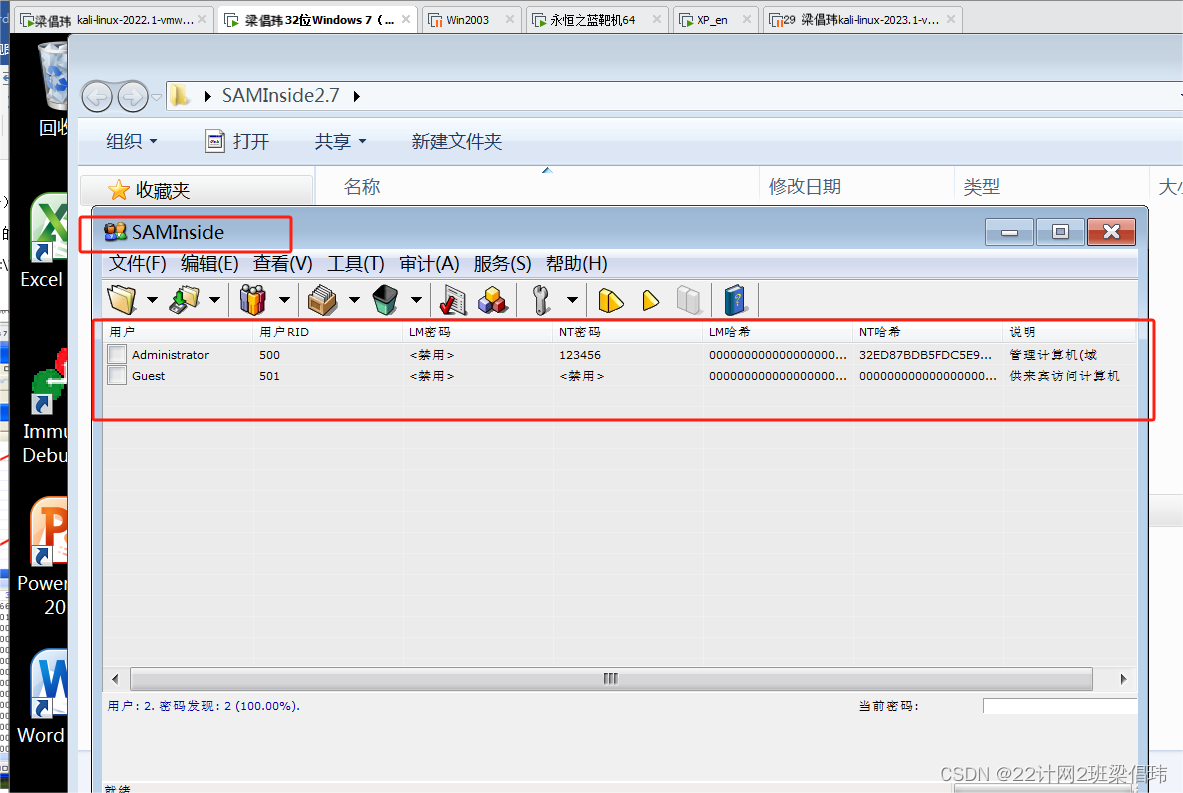Sort by 用户RID column header
Viewport: 1183px width, 793px height.
[x=327, y=332]
